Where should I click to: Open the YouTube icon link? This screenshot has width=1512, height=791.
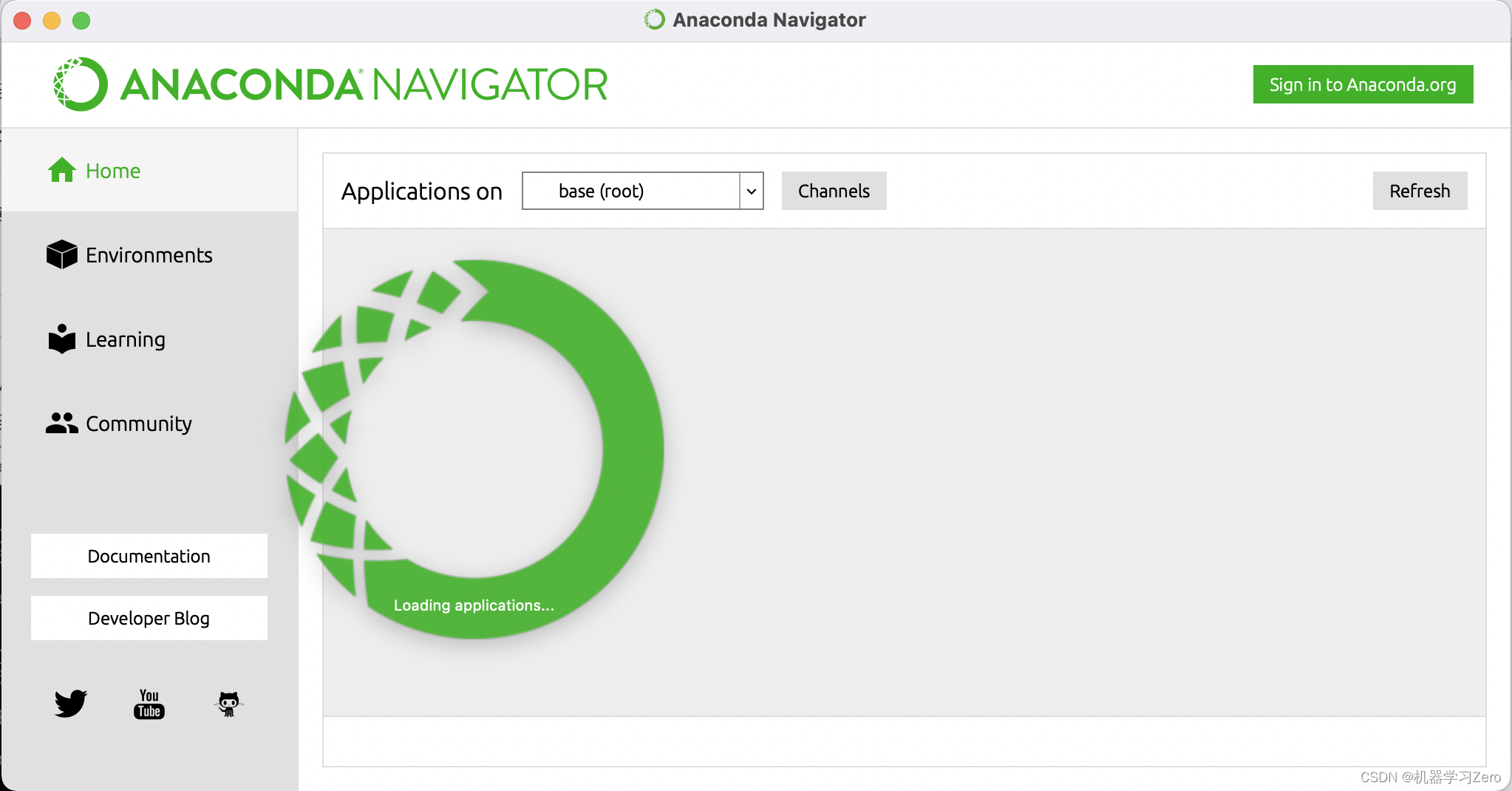point(149,704)
